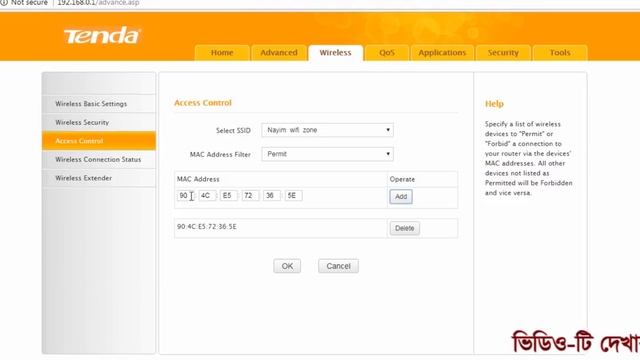Go to the Applications tab
640x360 pixels.
pyautogui.click(x=442, y=53)
